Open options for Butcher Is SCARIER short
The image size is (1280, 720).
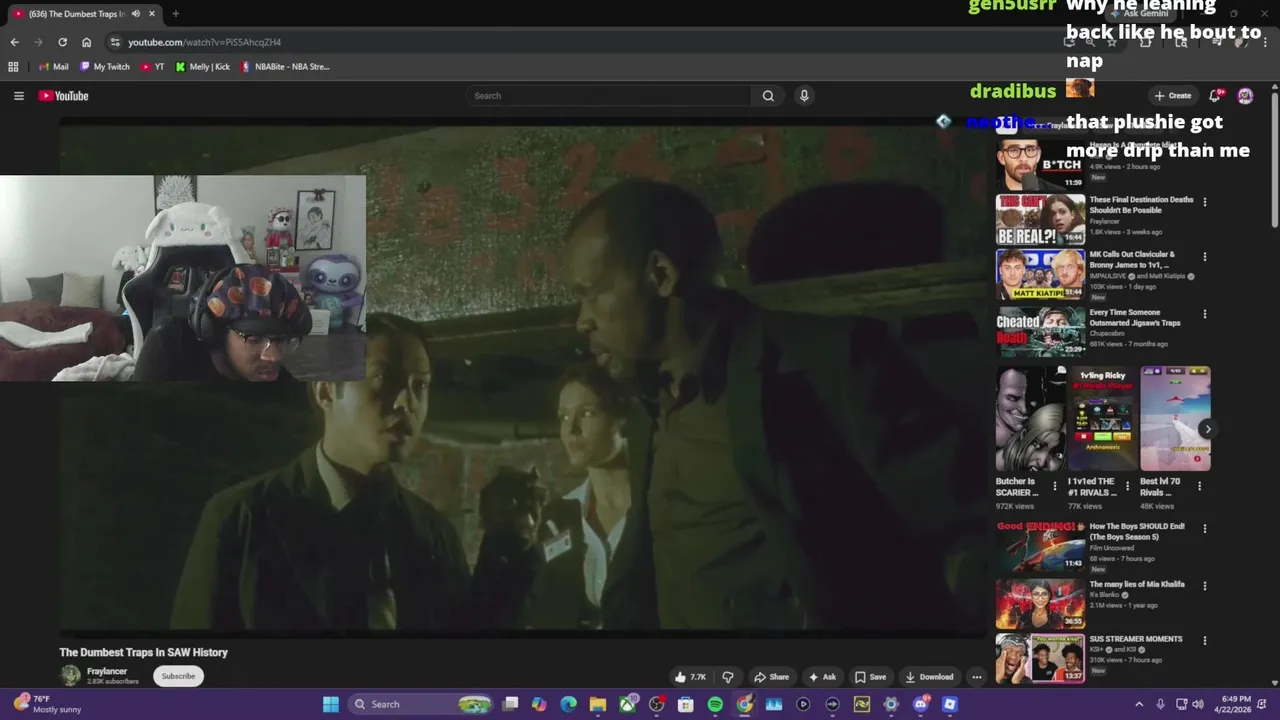point(1054,487)
